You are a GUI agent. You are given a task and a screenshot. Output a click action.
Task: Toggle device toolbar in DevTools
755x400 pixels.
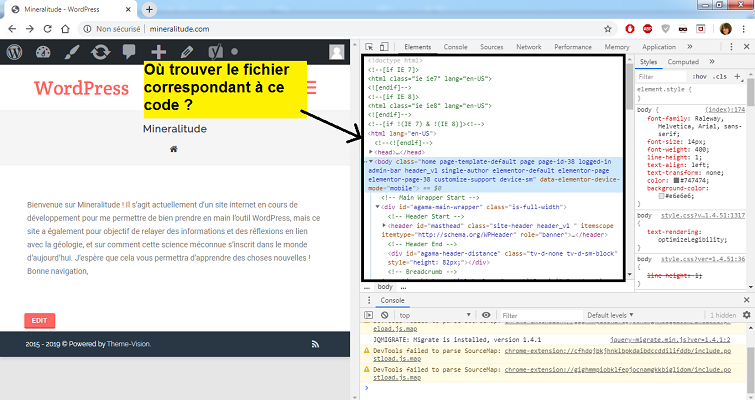[384, 47]
